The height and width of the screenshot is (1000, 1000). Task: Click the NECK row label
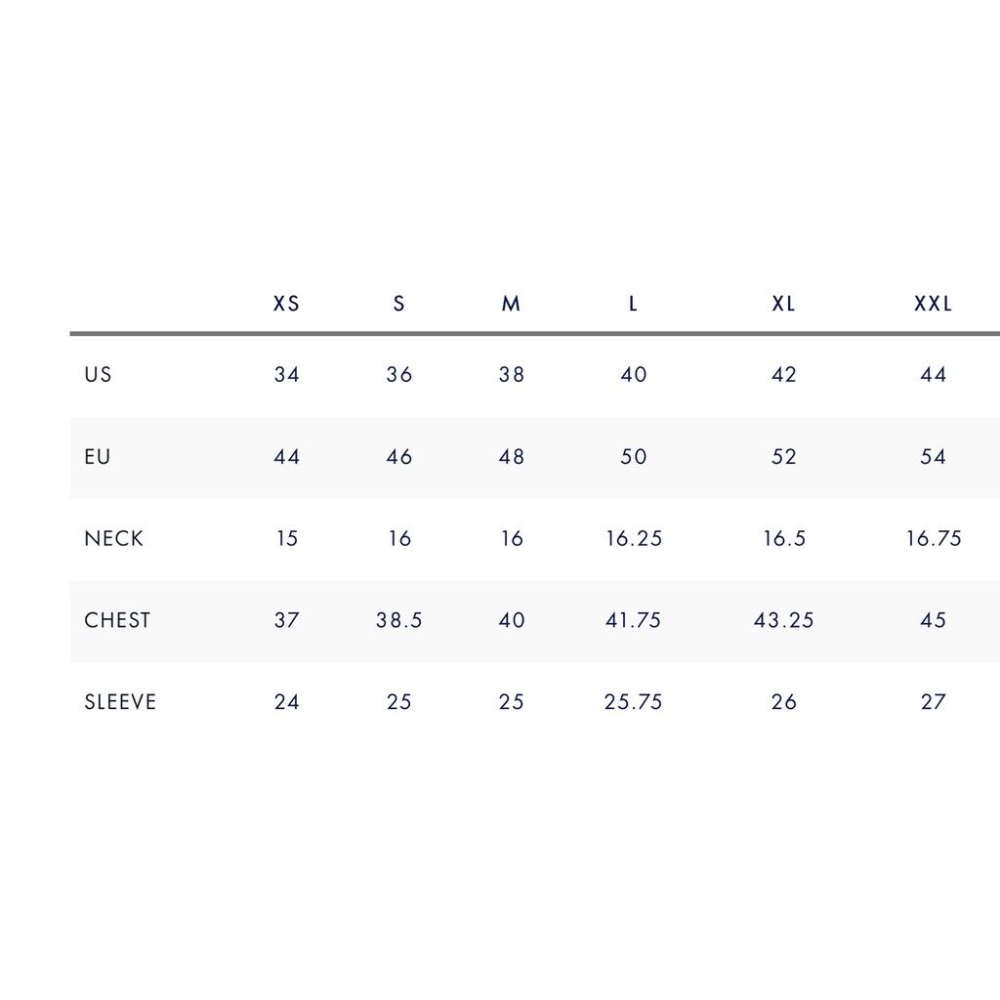pyautogui.click(x=114, y=539)
